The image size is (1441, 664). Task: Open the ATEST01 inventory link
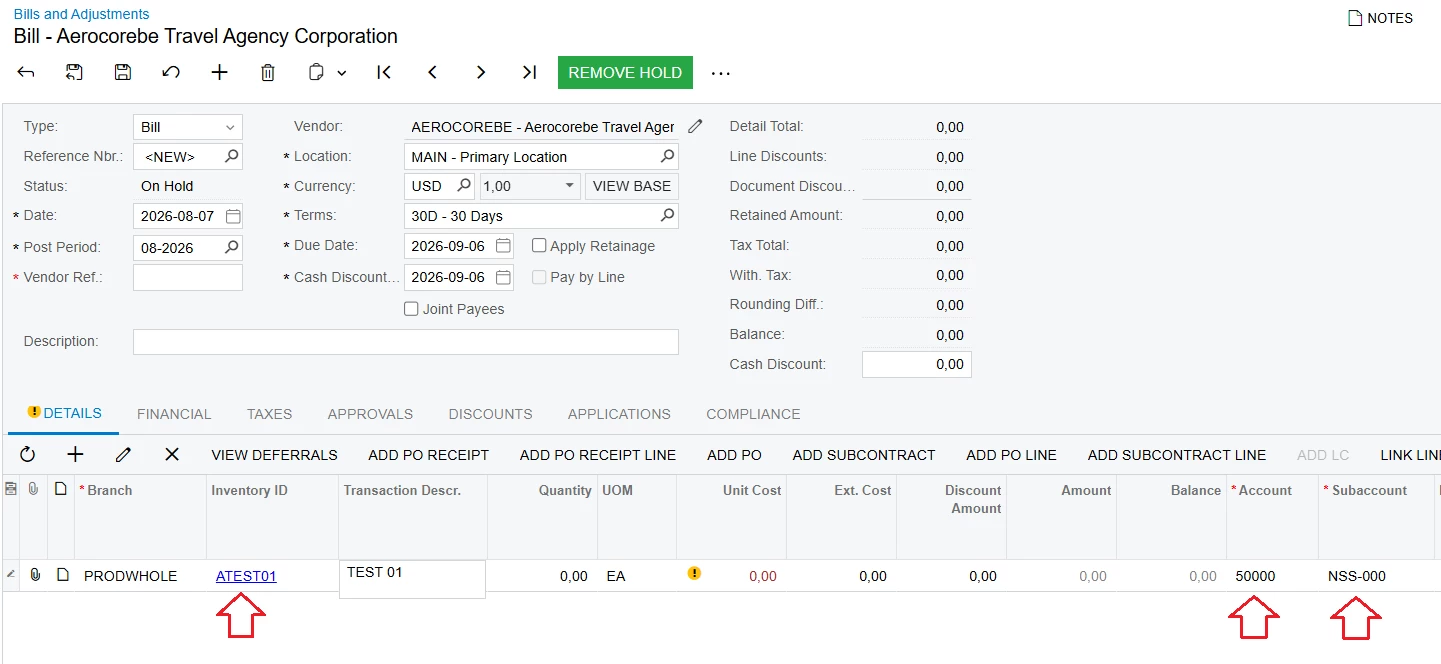(x=246, y=576)
